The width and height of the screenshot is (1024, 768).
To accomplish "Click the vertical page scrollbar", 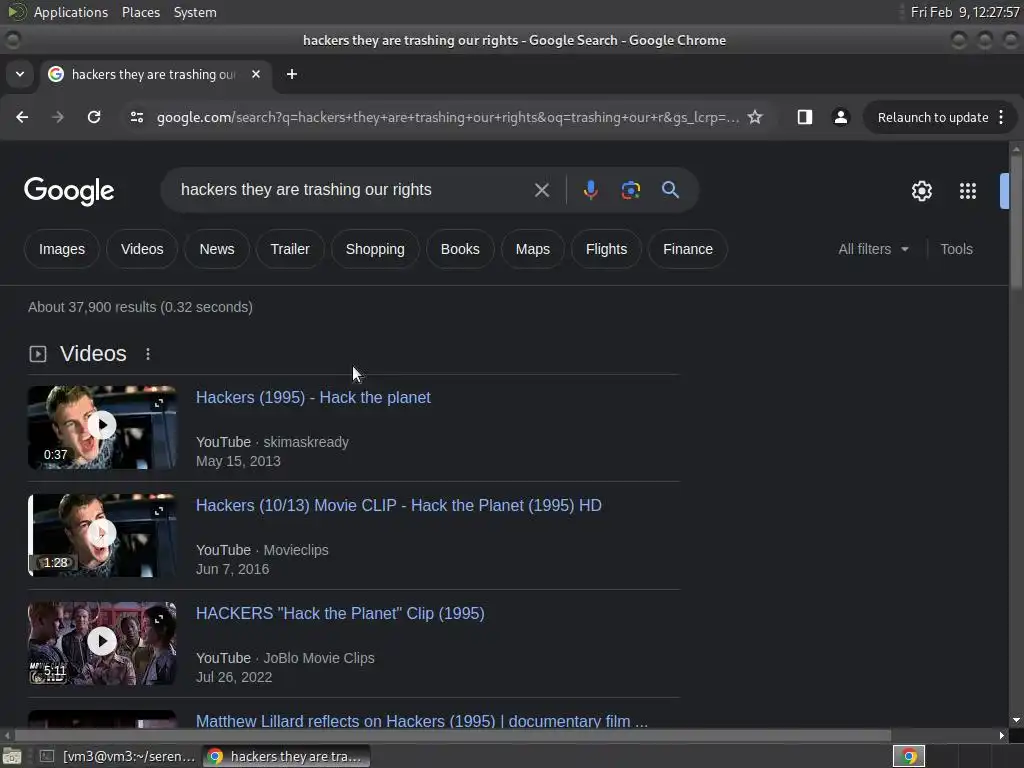I will point(1016,222).
